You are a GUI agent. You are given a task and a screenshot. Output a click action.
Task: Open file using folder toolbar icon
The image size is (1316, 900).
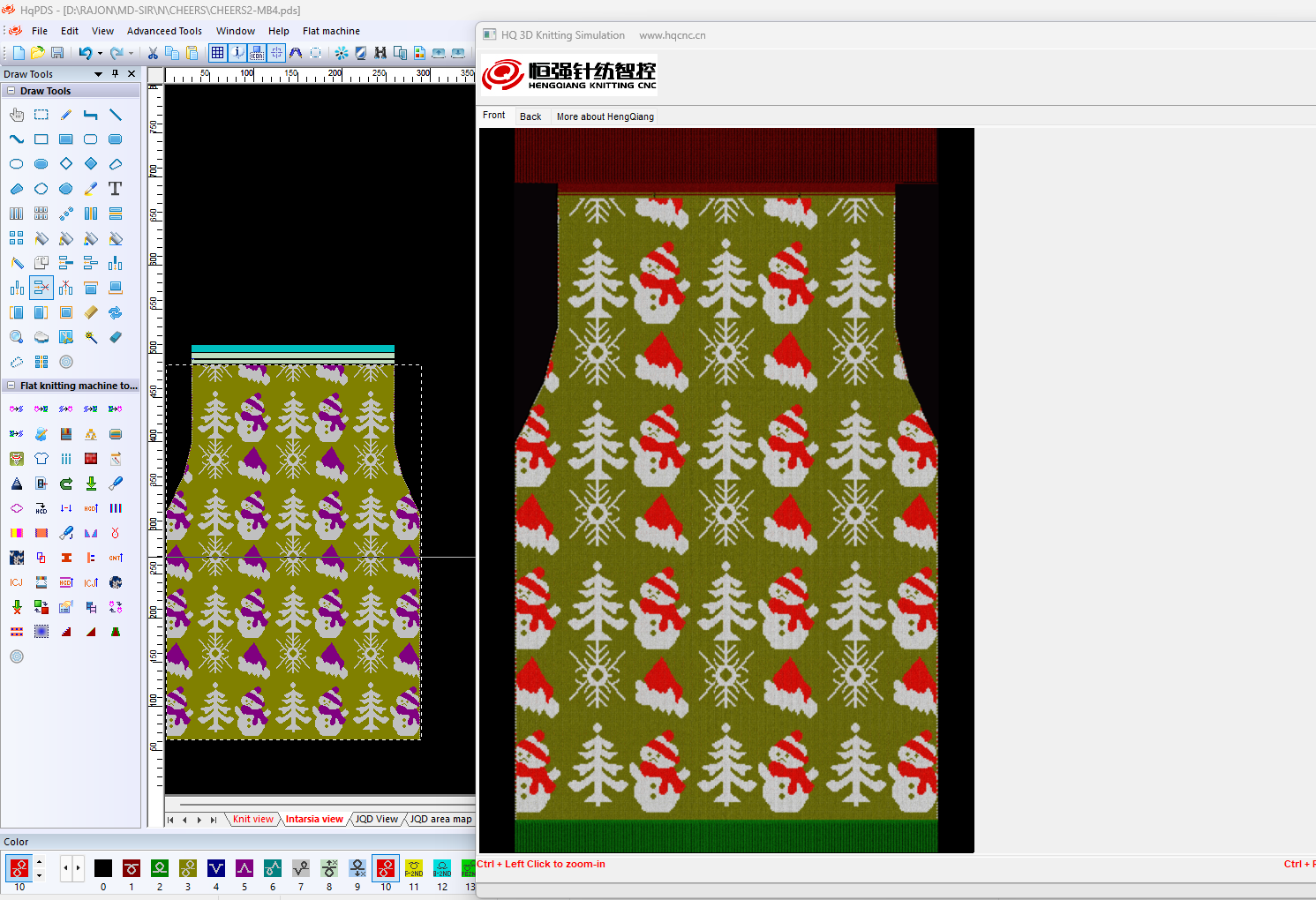37,53
